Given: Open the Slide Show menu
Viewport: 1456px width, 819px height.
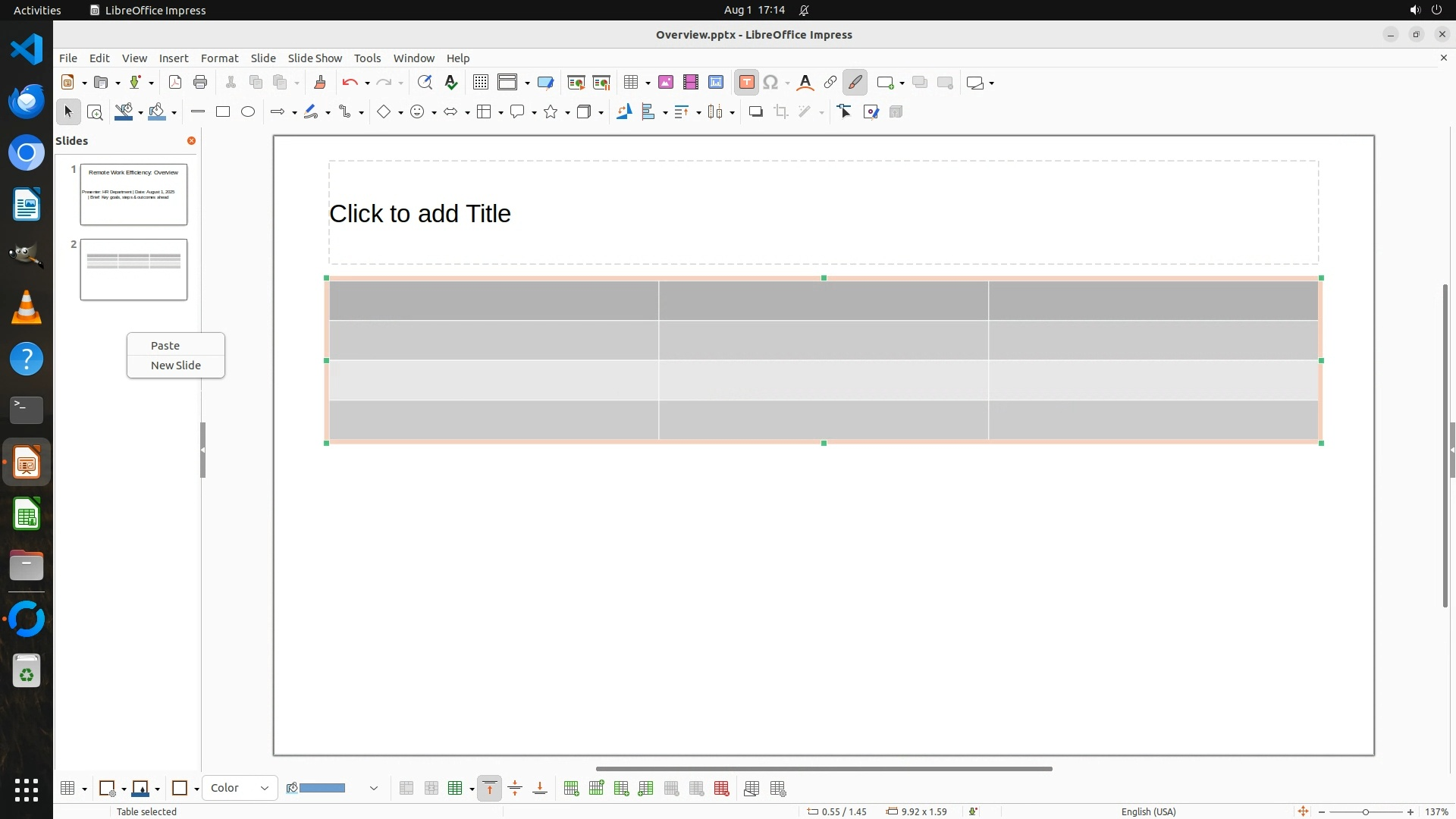Looking at the screenshot, I should coord(315,58).
